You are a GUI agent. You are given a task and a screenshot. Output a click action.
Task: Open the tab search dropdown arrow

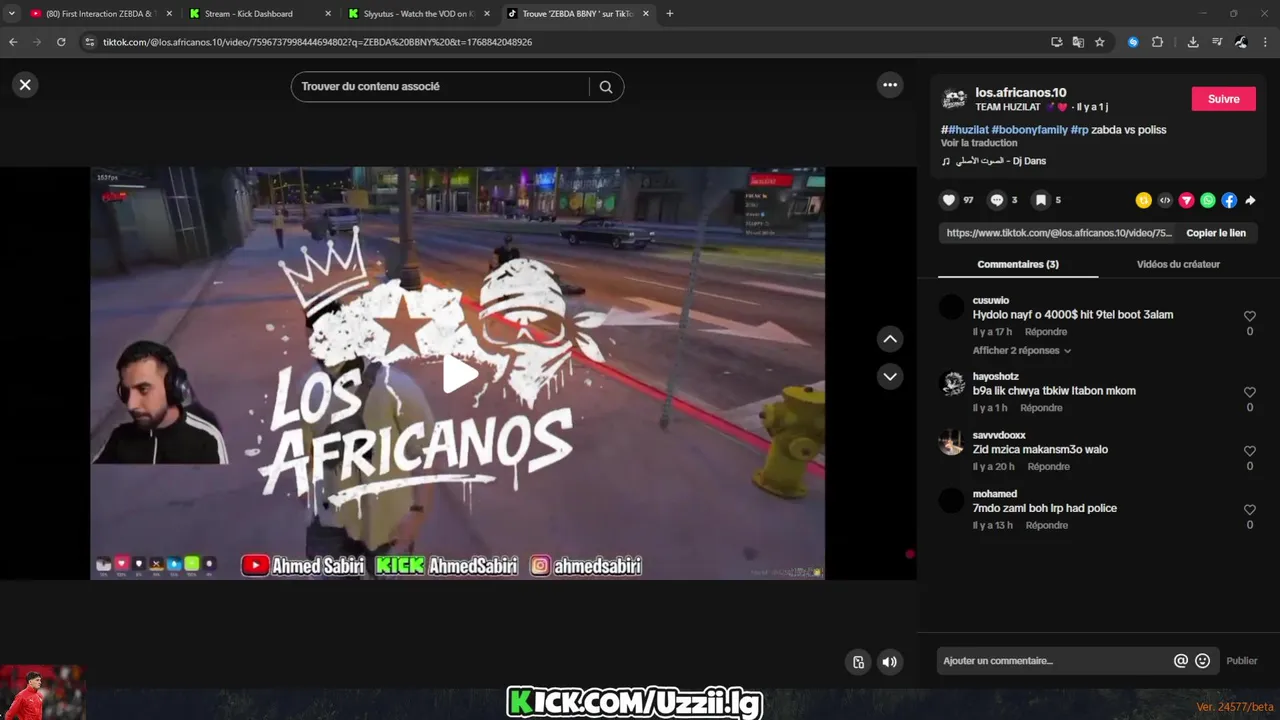(11, 14)
